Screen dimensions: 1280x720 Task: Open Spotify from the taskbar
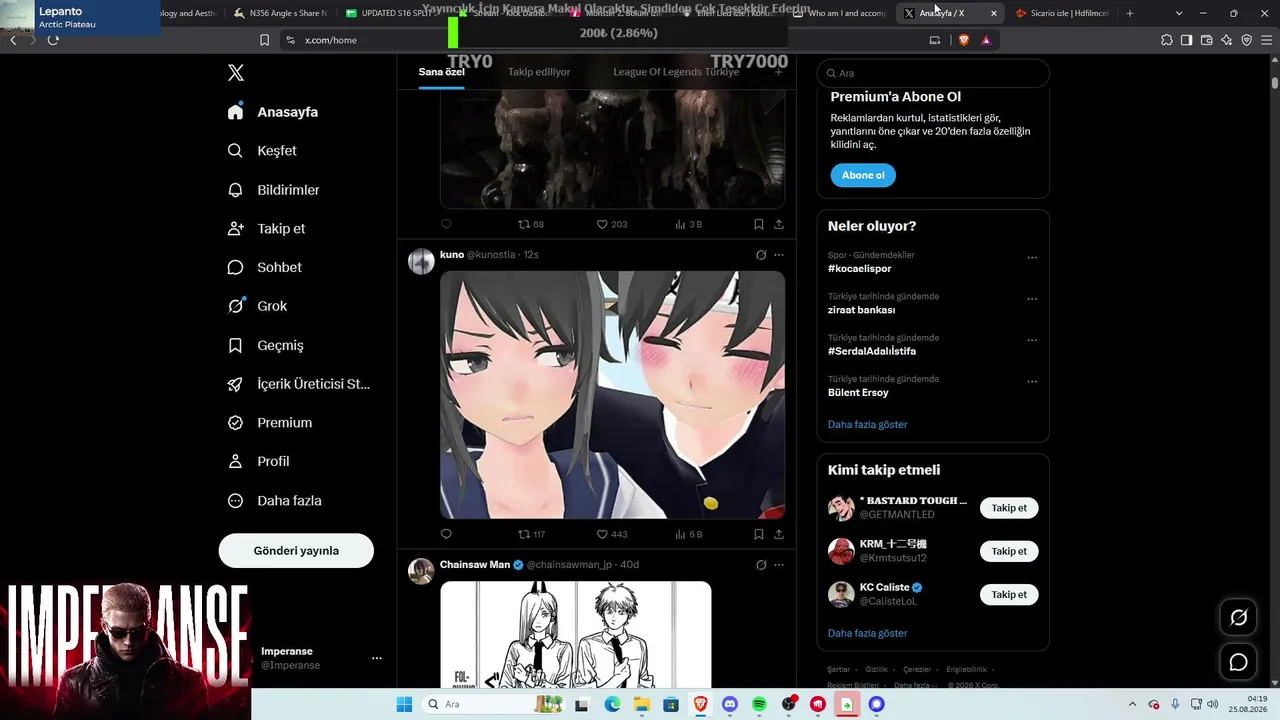click(x=759, y=704)
